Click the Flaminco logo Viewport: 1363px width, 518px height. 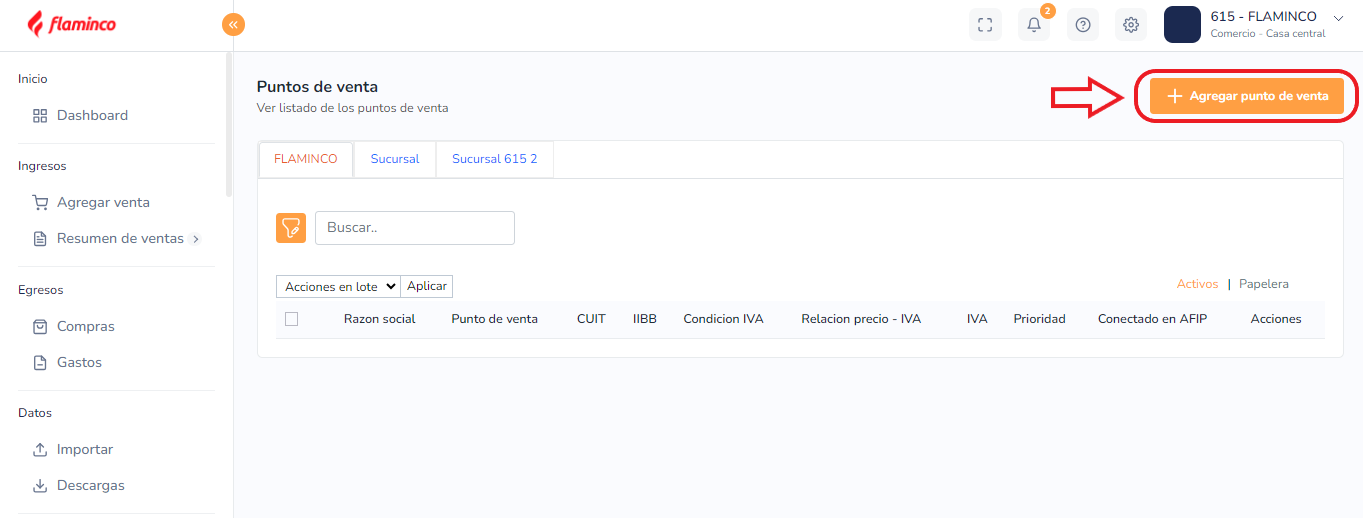[72, 24]
